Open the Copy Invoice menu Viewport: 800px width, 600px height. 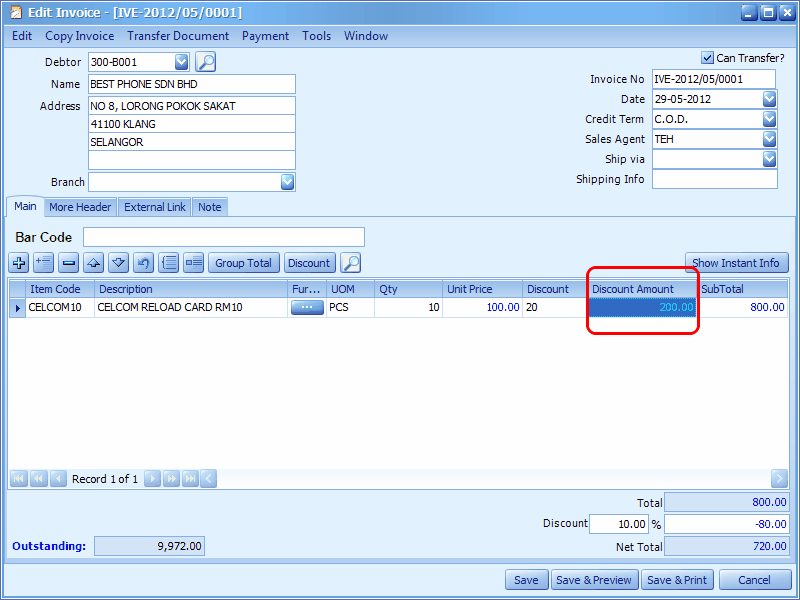click(x=80, y=36)
